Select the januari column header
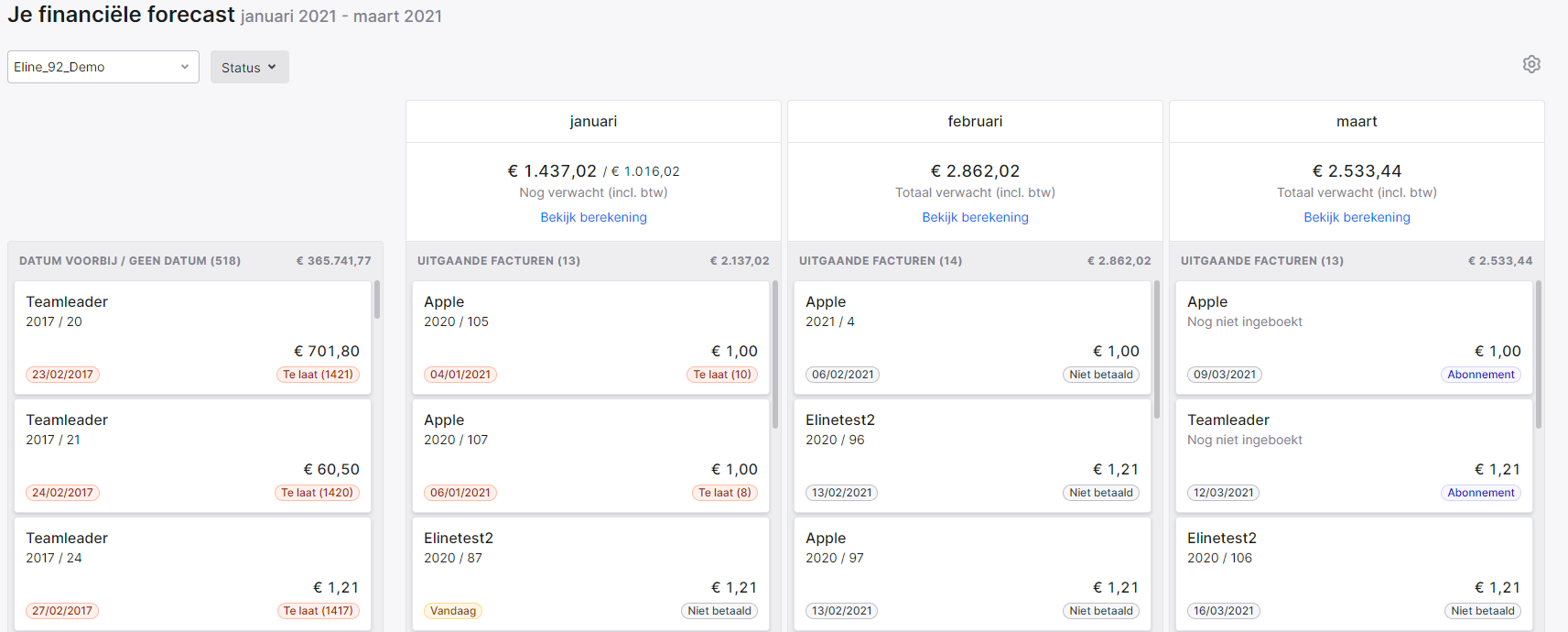 (593, 121)
